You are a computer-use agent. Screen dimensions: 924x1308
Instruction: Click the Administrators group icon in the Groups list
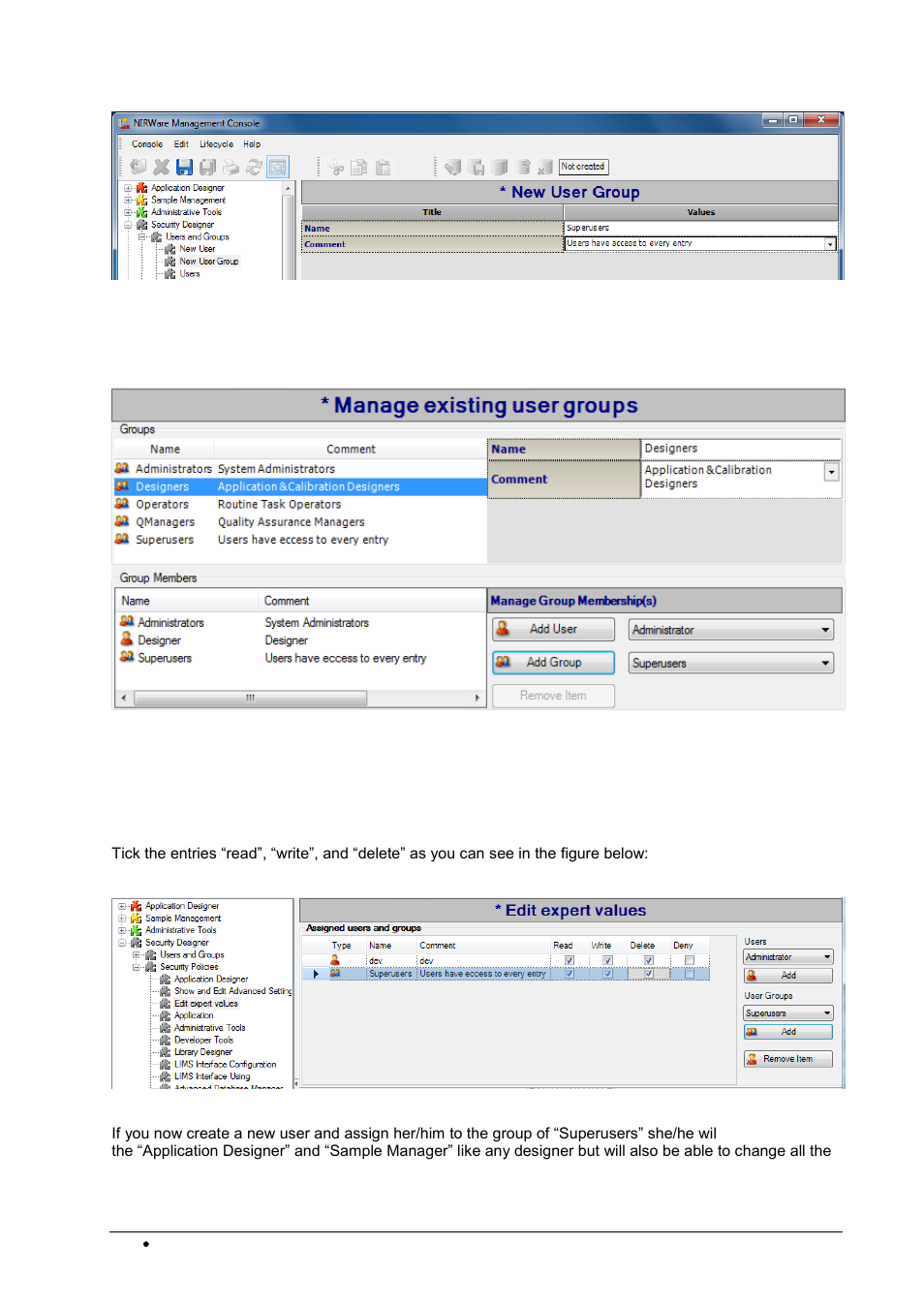(x=122, y=468)
